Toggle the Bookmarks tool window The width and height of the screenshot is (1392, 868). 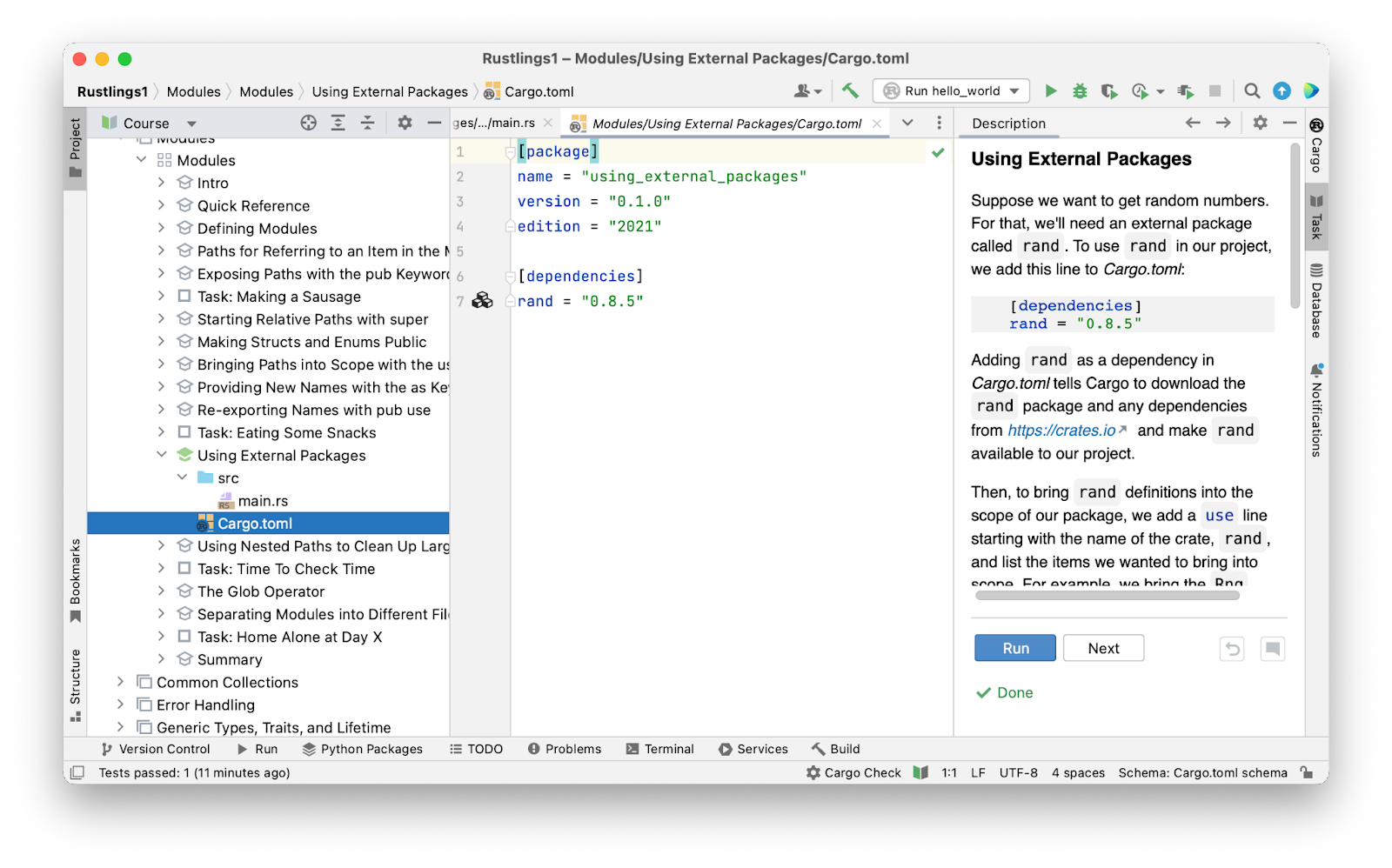click(76, 580)
